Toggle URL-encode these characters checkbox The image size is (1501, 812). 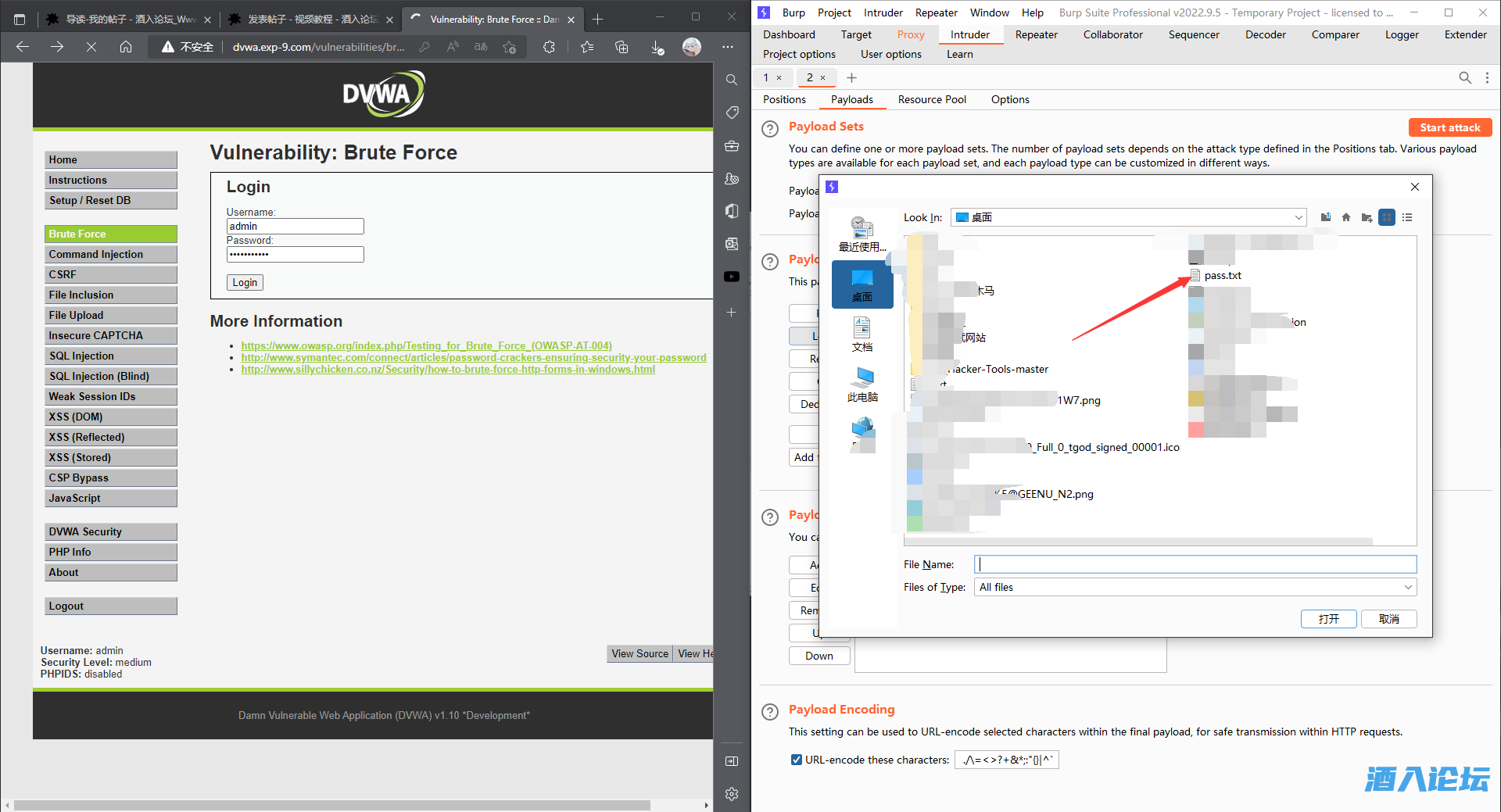[796, 760]
